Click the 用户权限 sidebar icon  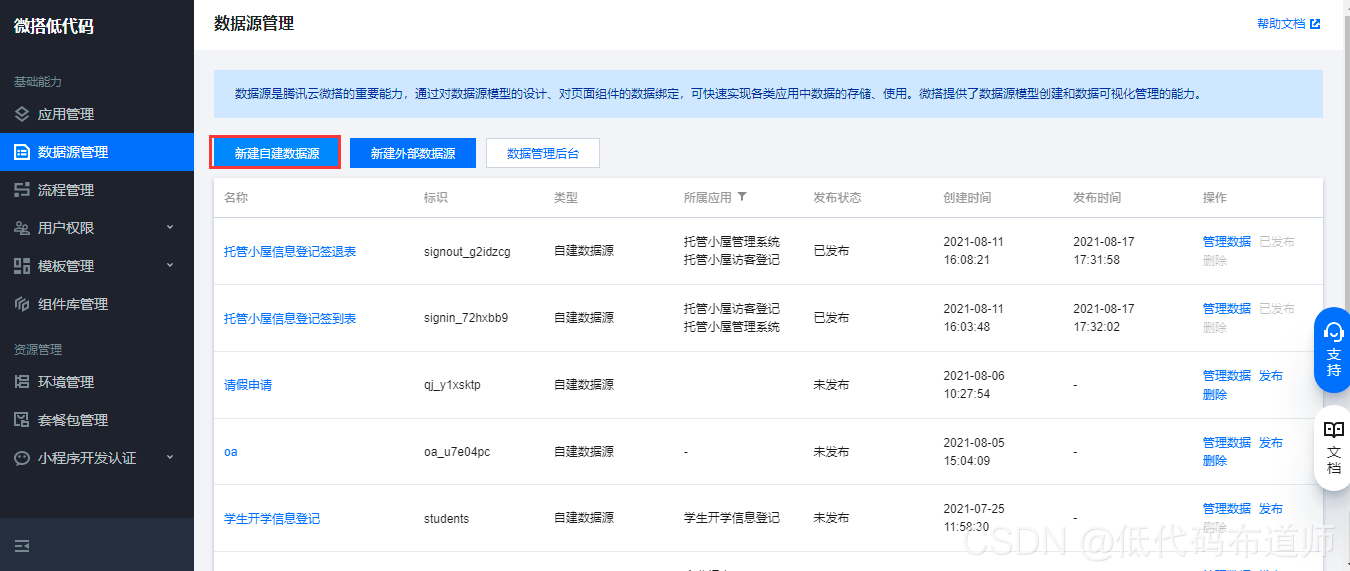pyautogui.click(x=22, y=228)
